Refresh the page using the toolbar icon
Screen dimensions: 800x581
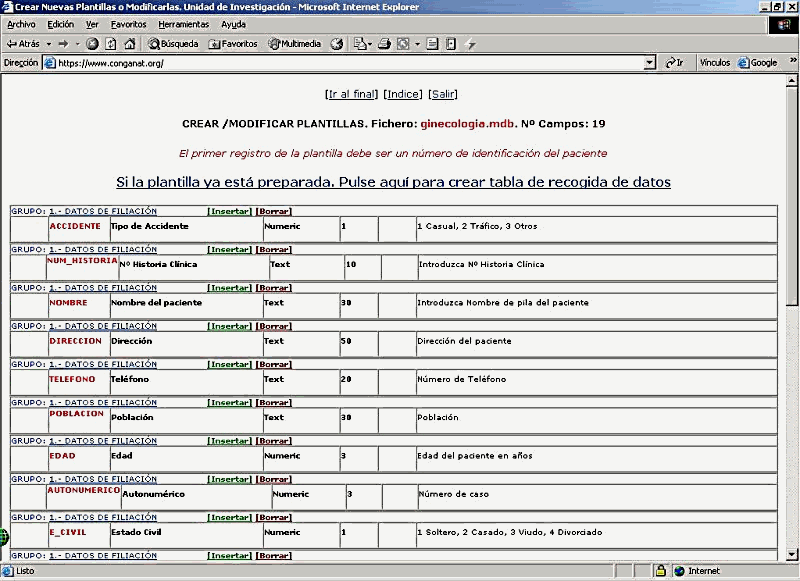pos(110,44)
